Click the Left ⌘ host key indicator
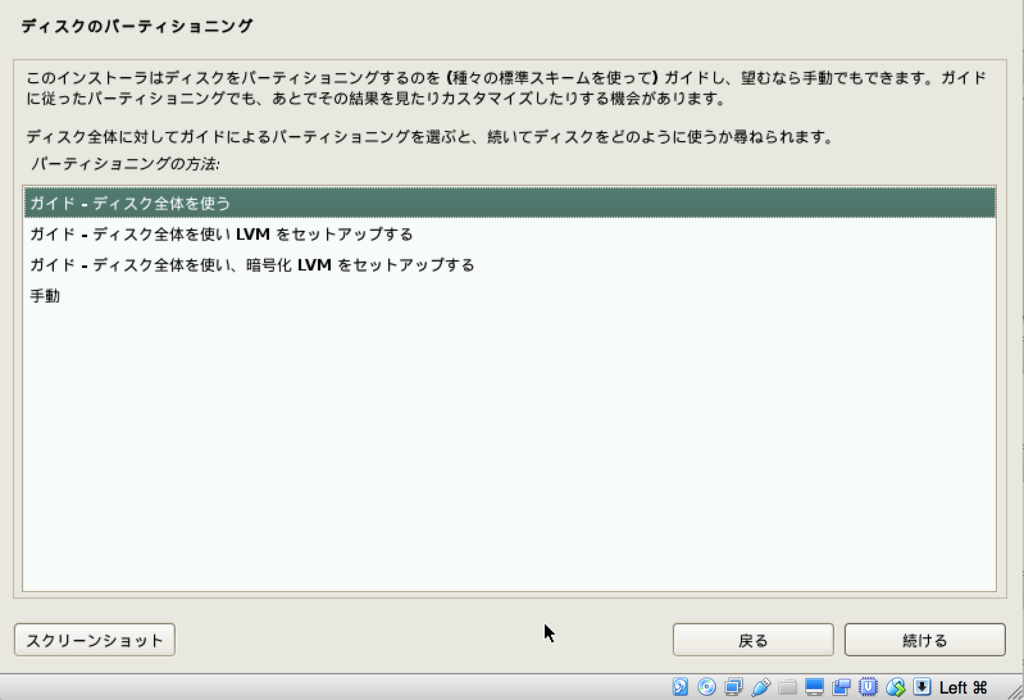The image size is (1024, 700). point(965,687)
